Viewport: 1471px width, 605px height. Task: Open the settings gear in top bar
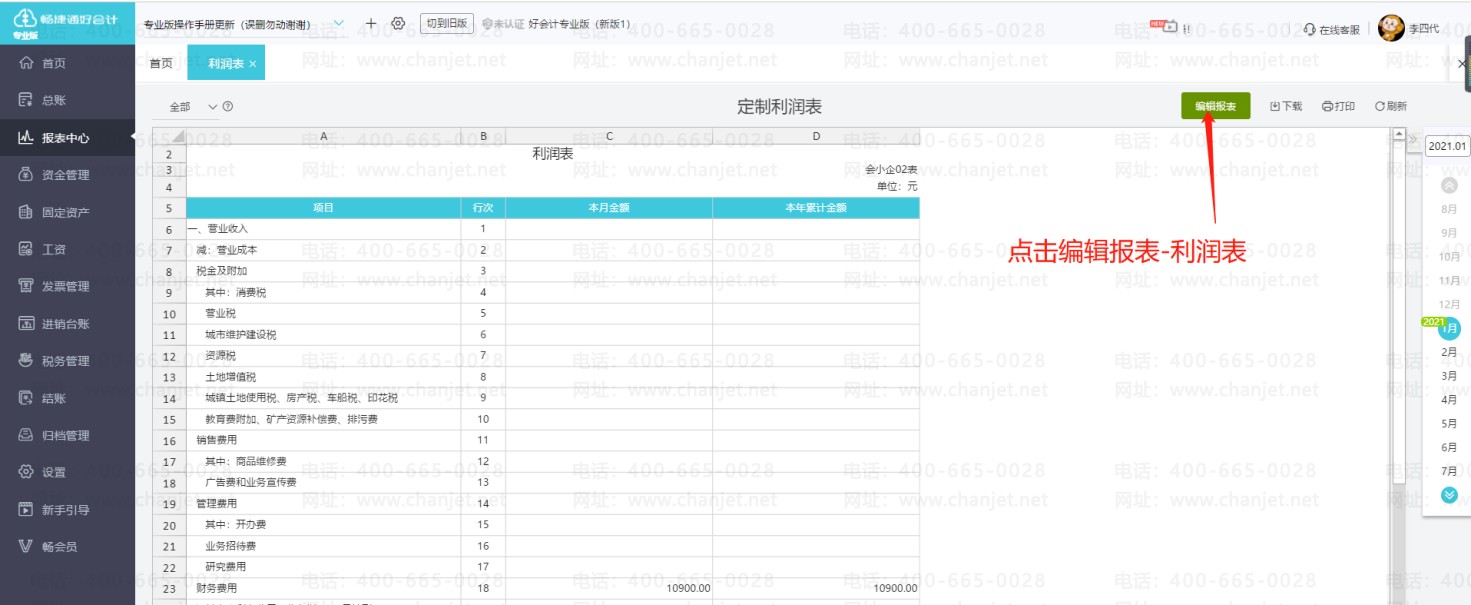(x=398, y=23)
